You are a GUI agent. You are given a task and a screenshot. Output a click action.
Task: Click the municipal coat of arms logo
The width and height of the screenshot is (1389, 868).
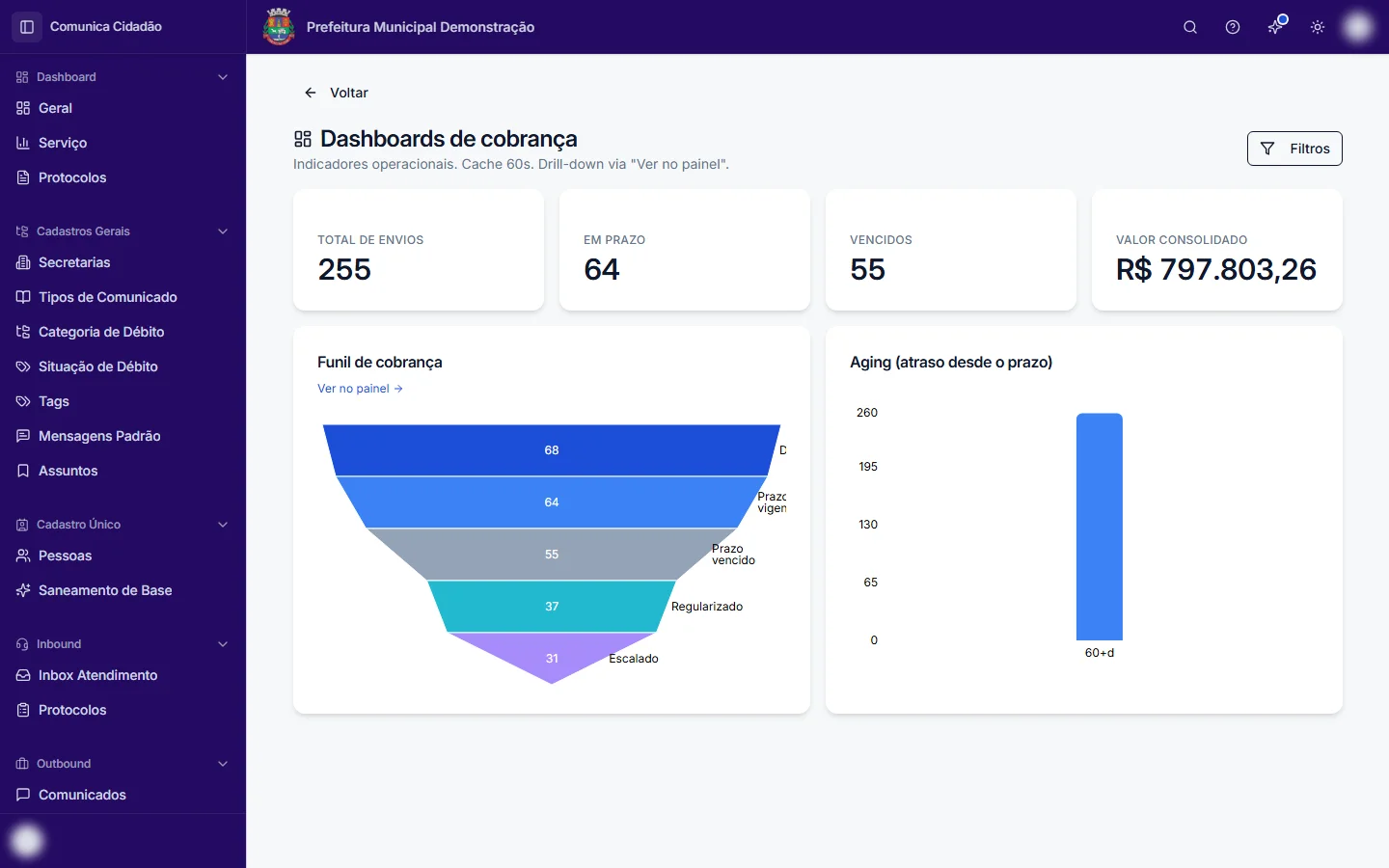(279, 27)
